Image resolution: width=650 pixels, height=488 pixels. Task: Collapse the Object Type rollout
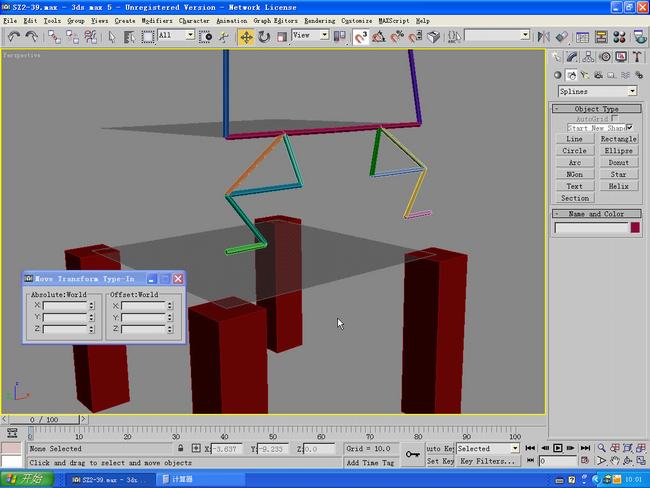coord(597,109)
